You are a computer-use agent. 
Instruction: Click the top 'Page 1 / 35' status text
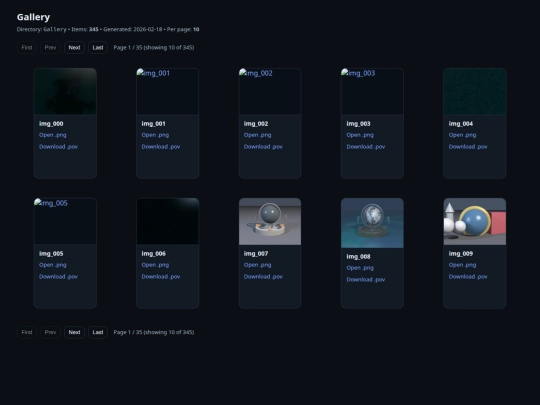[x=154, y=48]
